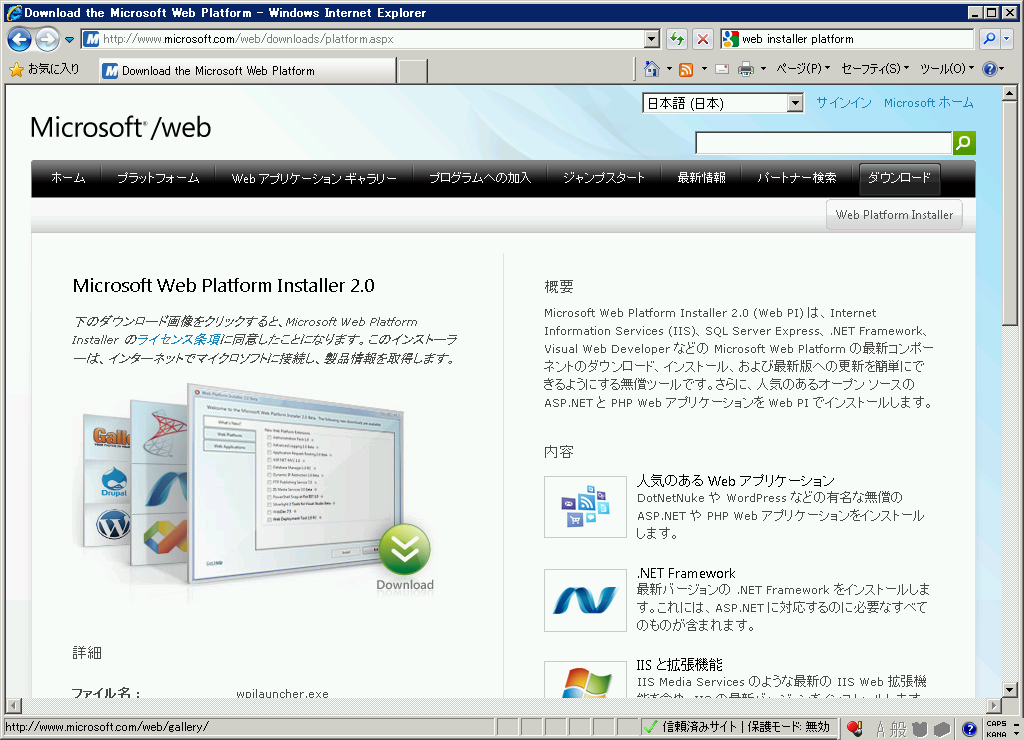Open the セーフティ(S) menu
The width and height of the screenshot is (1024, 740).
875,69
